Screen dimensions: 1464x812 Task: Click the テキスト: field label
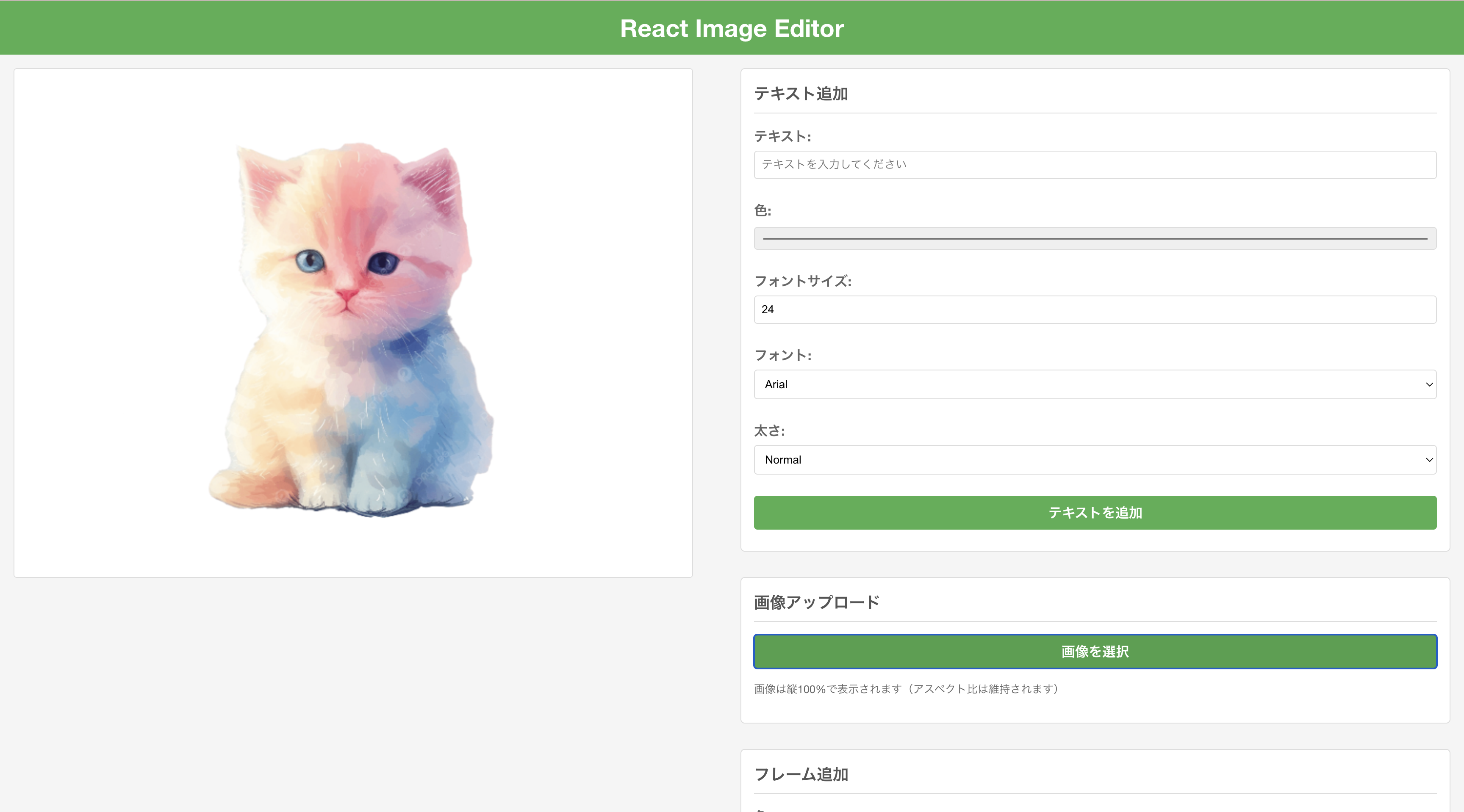coord(782,136)
